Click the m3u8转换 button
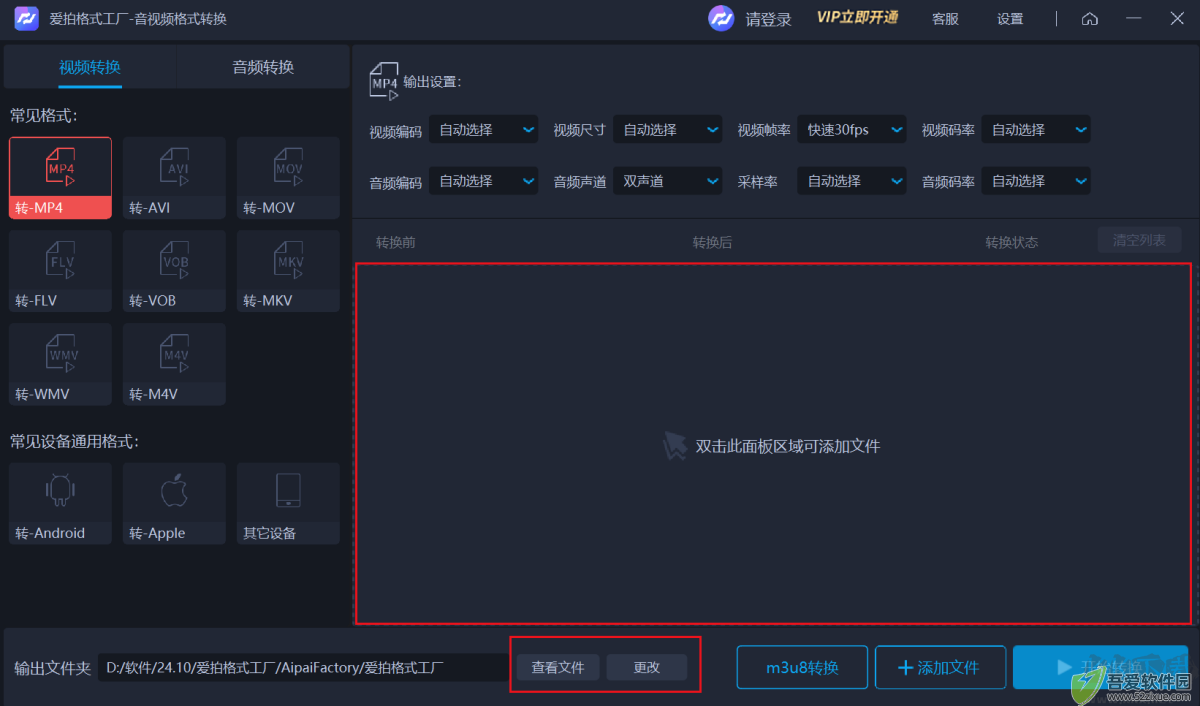 point(802,667)
